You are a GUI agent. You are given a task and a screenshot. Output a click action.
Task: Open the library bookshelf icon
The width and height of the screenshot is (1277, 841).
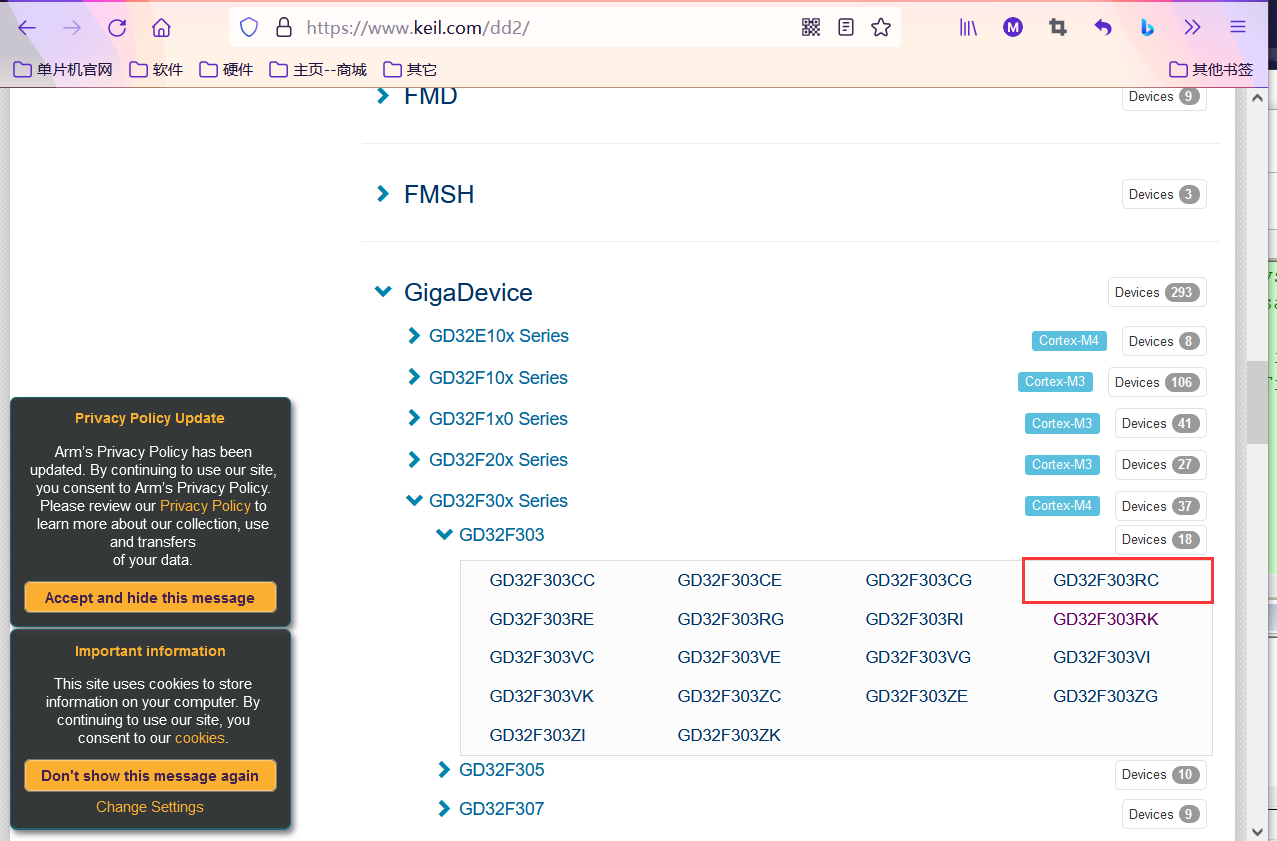point(968,27)
